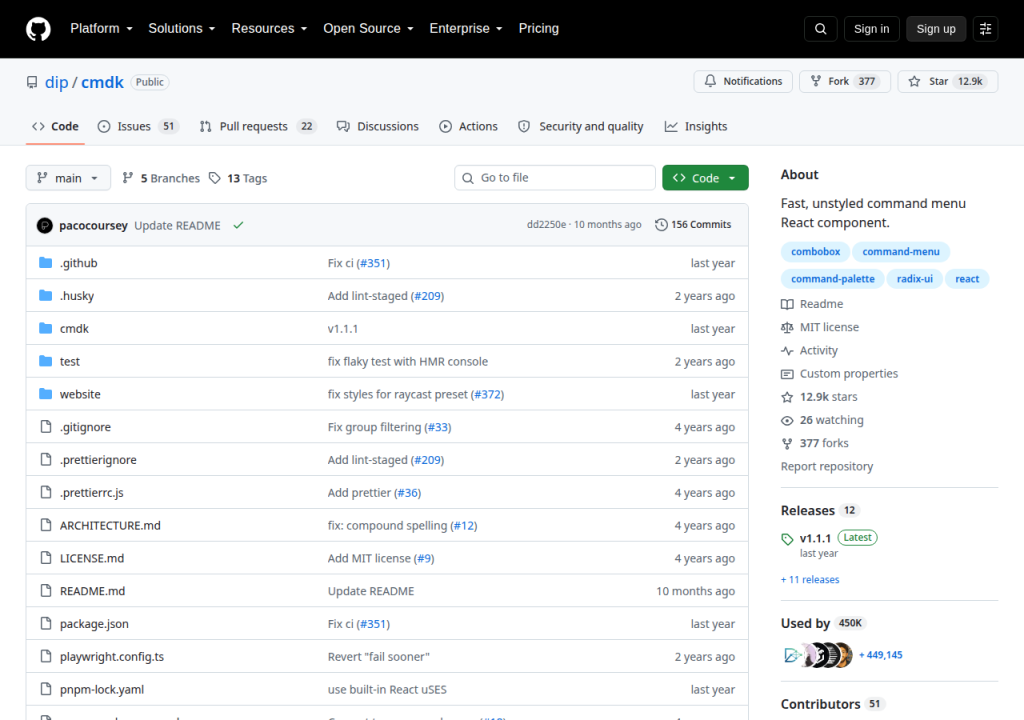Open the Discussions tab
The height and width of the screenshot is (720, 1024).
tap(377, 126)
